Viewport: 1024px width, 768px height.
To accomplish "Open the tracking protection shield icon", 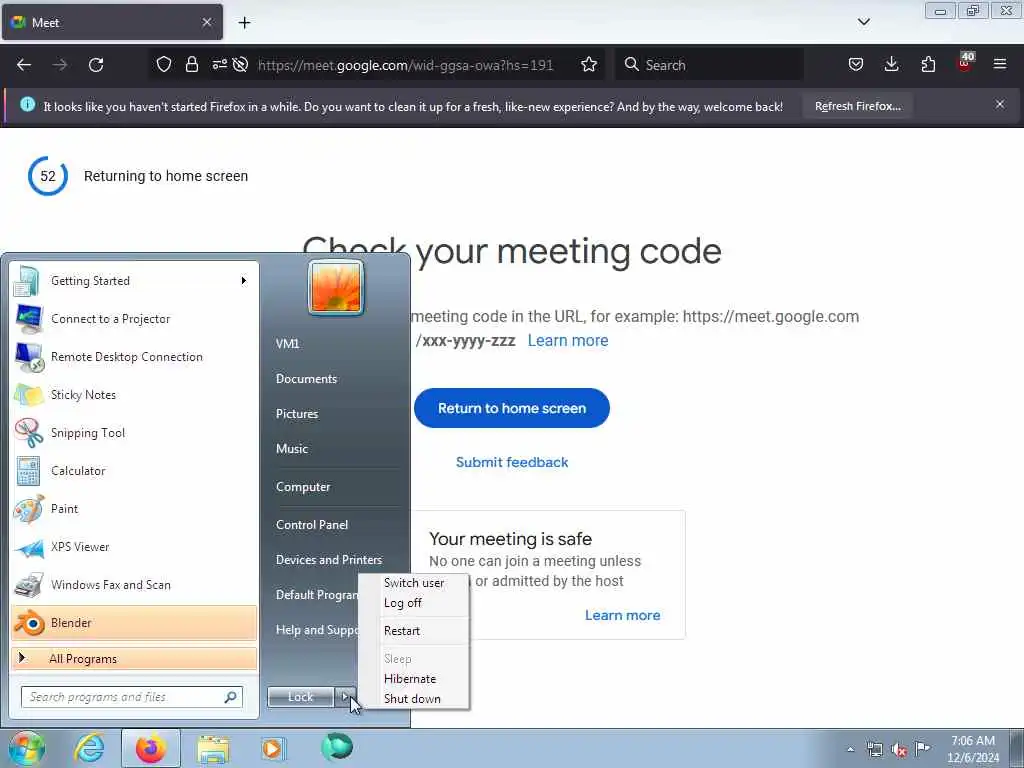I will tap(163, 65).
